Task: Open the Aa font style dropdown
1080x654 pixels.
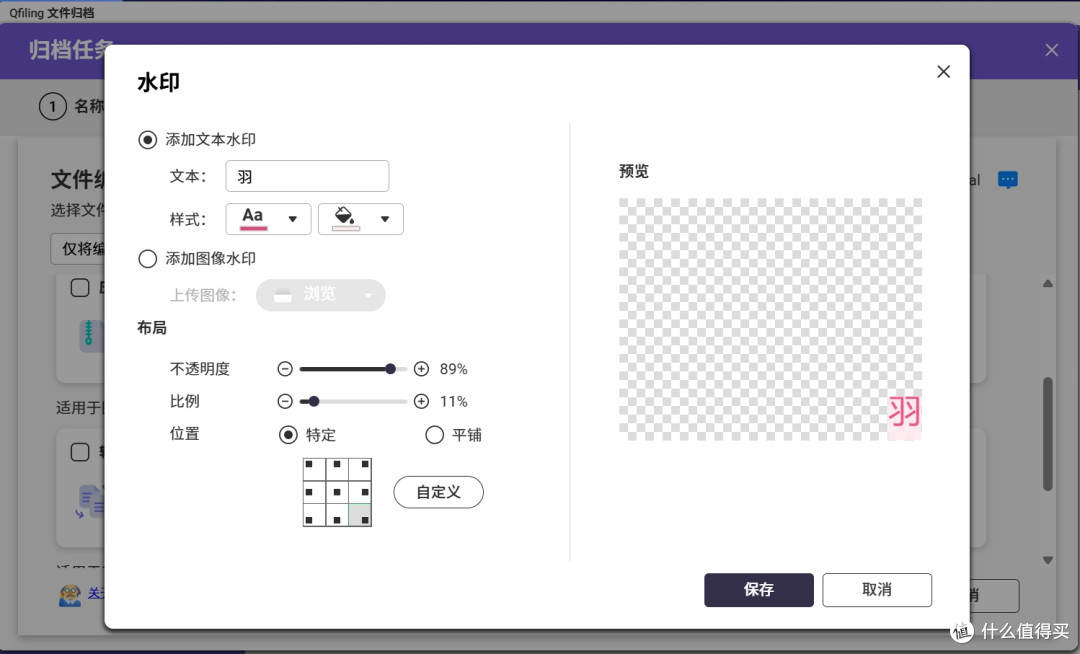Action: 269,219
